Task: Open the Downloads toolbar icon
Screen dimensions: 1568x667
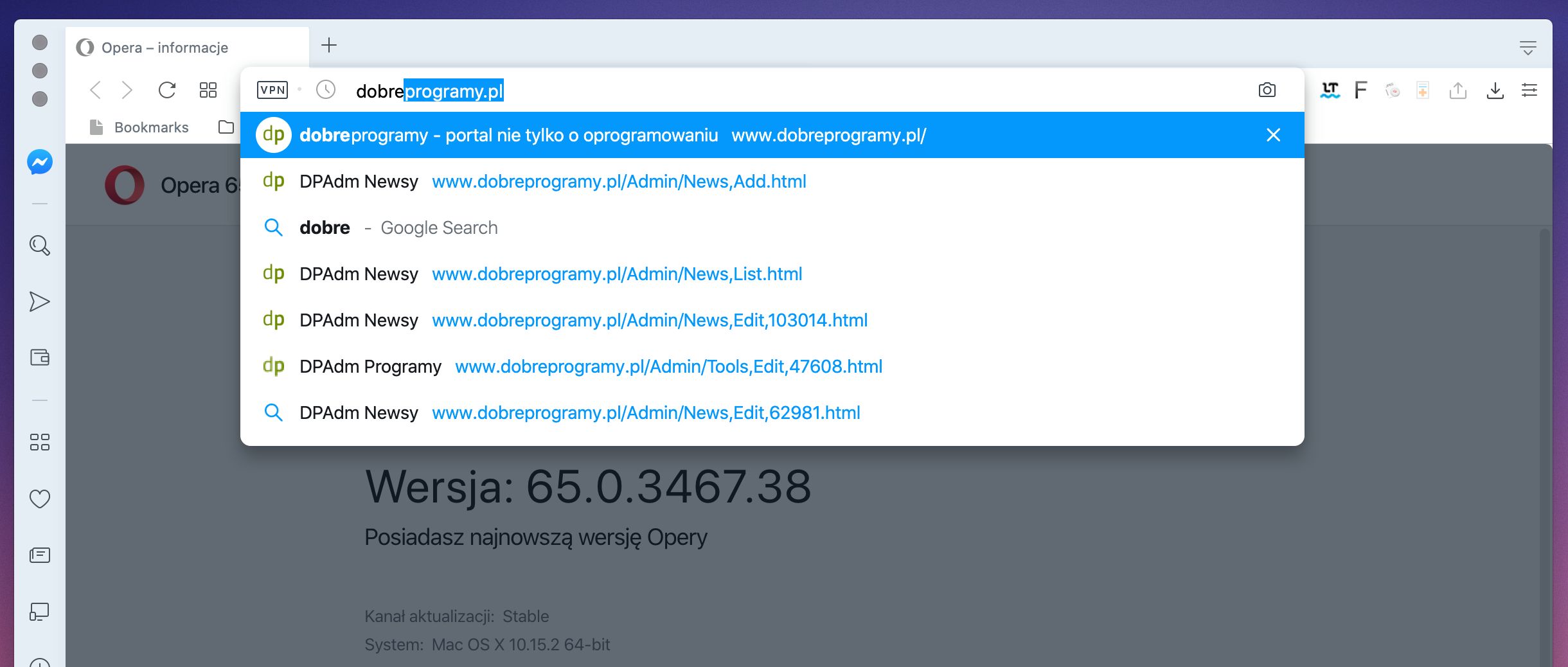Action: [1495, 90]
